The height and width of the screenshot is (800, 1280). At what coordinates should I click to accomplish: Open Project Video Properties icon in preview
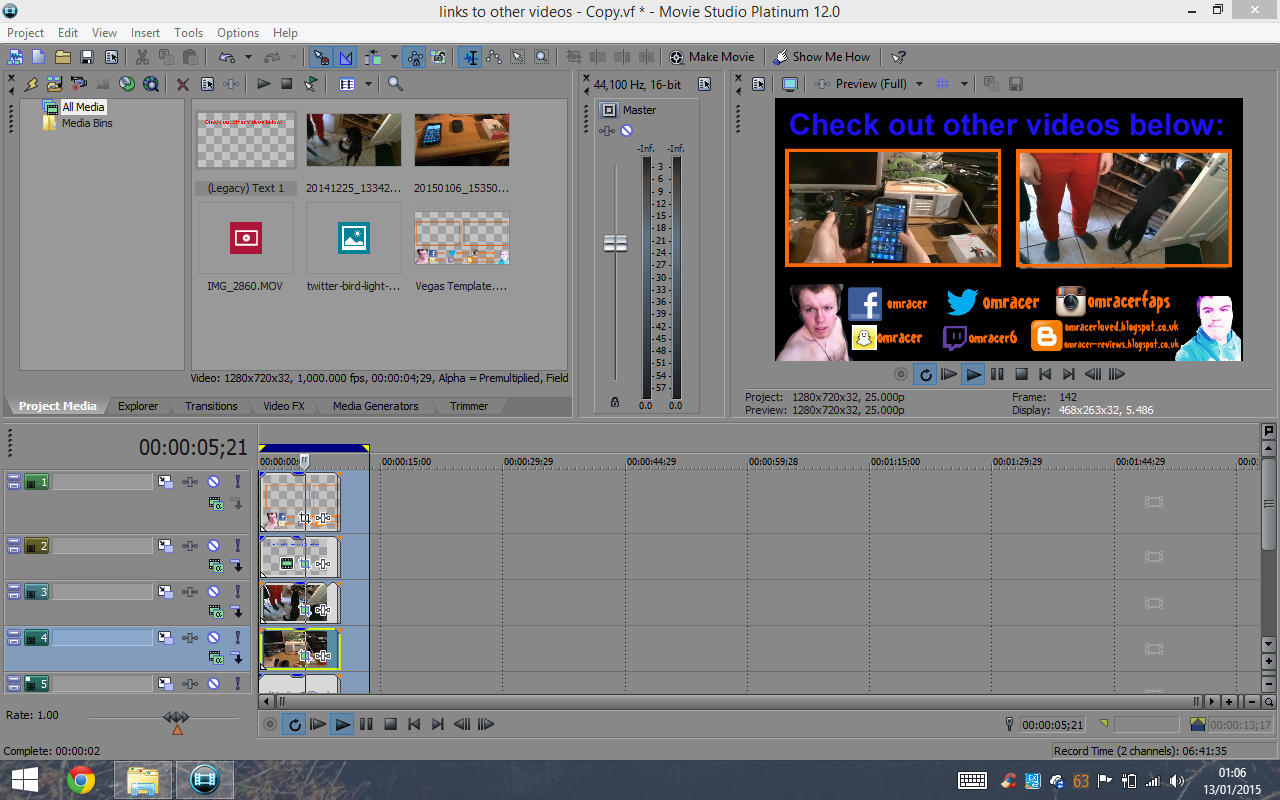[758, 84]
